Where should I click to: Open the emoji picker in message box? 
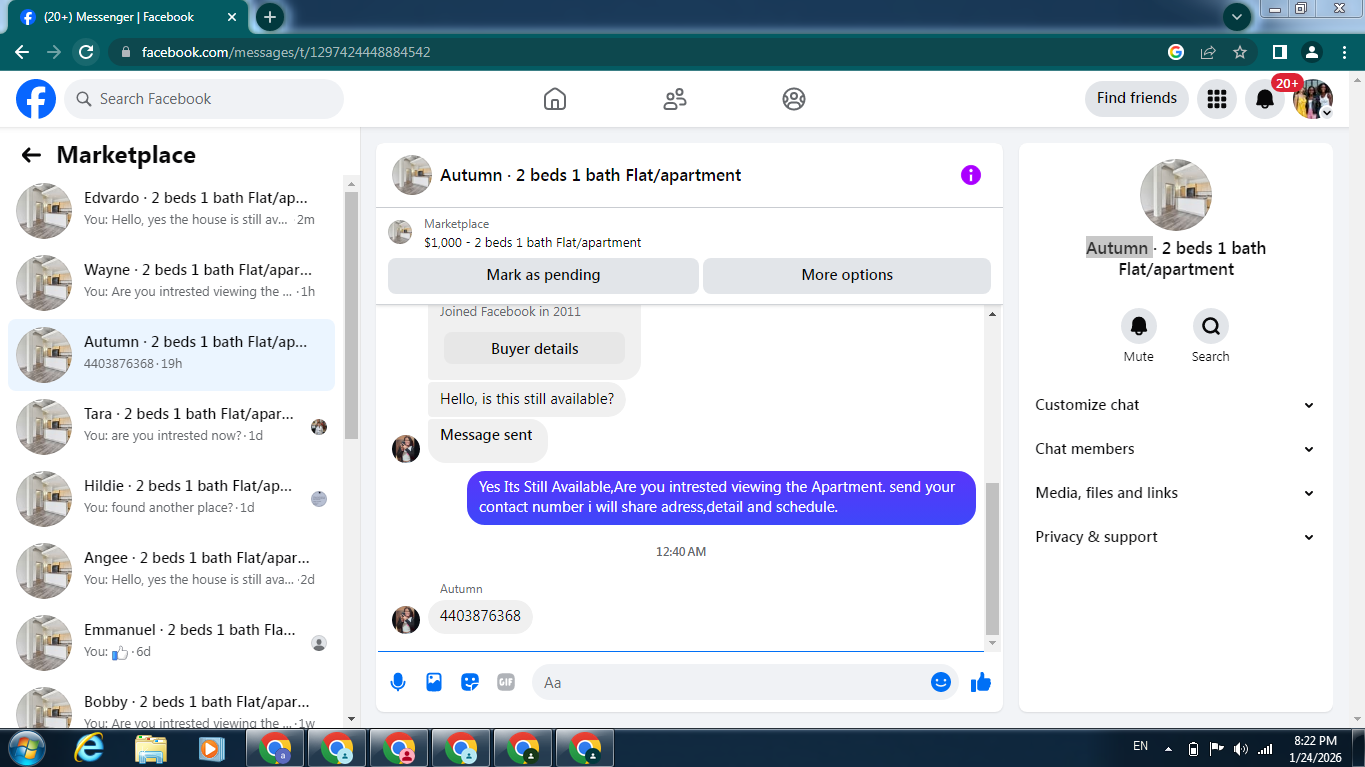pyautogui.click(x=941, y=682)
